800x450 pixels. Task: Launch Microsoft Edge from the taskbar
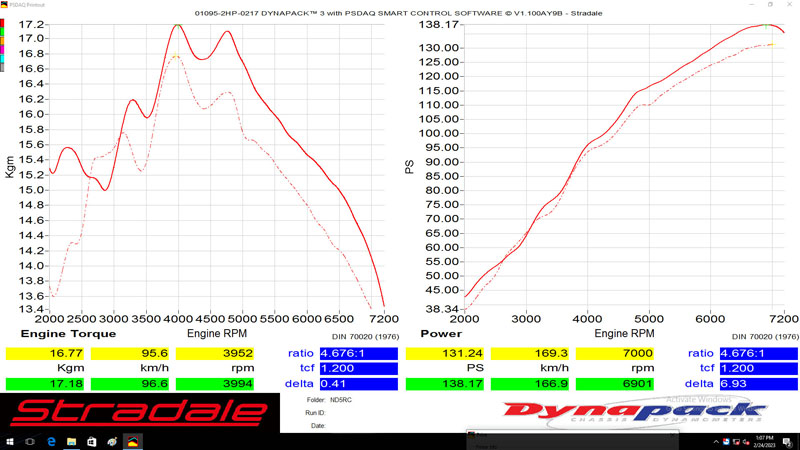pos(51,442)
